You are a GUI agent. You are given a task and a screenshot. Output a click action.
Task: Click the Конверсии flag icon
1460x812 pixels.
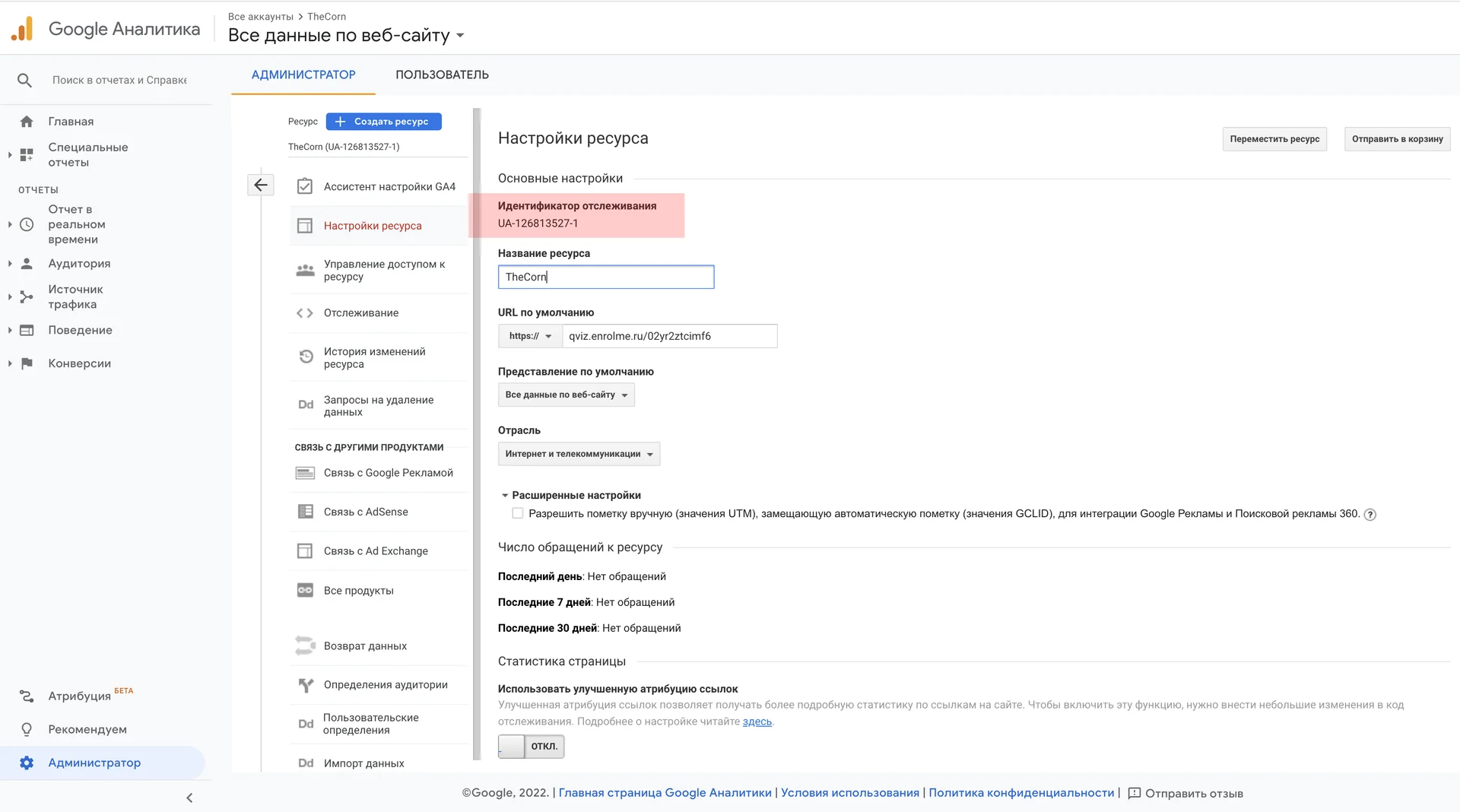pyautogui.click(x=27, y=363)
